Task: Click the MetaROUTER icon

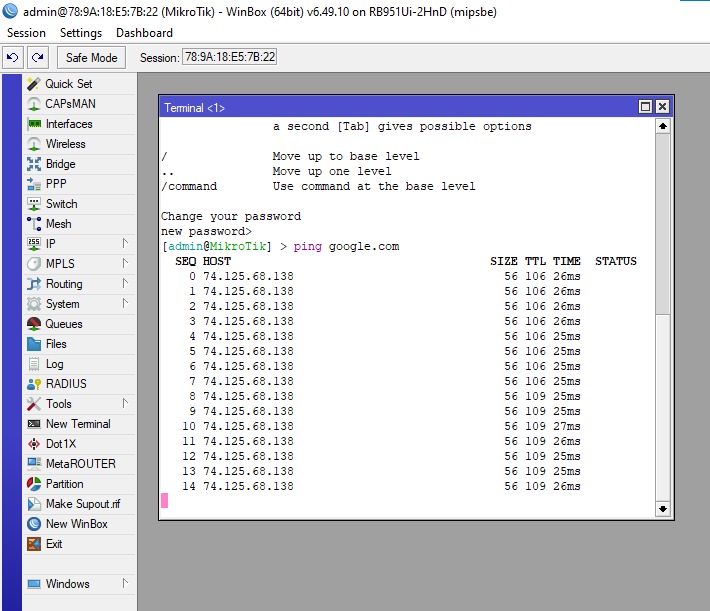Action: click(x=34, y=464)
